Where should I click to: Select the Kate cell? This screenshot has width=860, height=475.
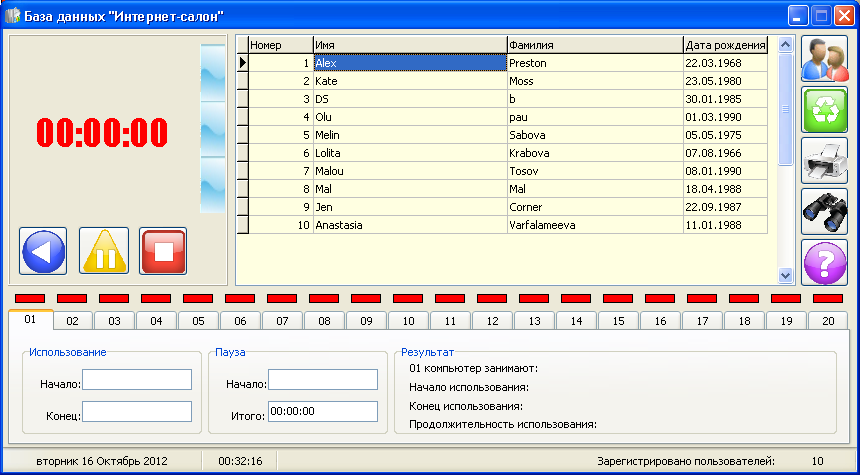pyautogui.click(x=410, y=81)
